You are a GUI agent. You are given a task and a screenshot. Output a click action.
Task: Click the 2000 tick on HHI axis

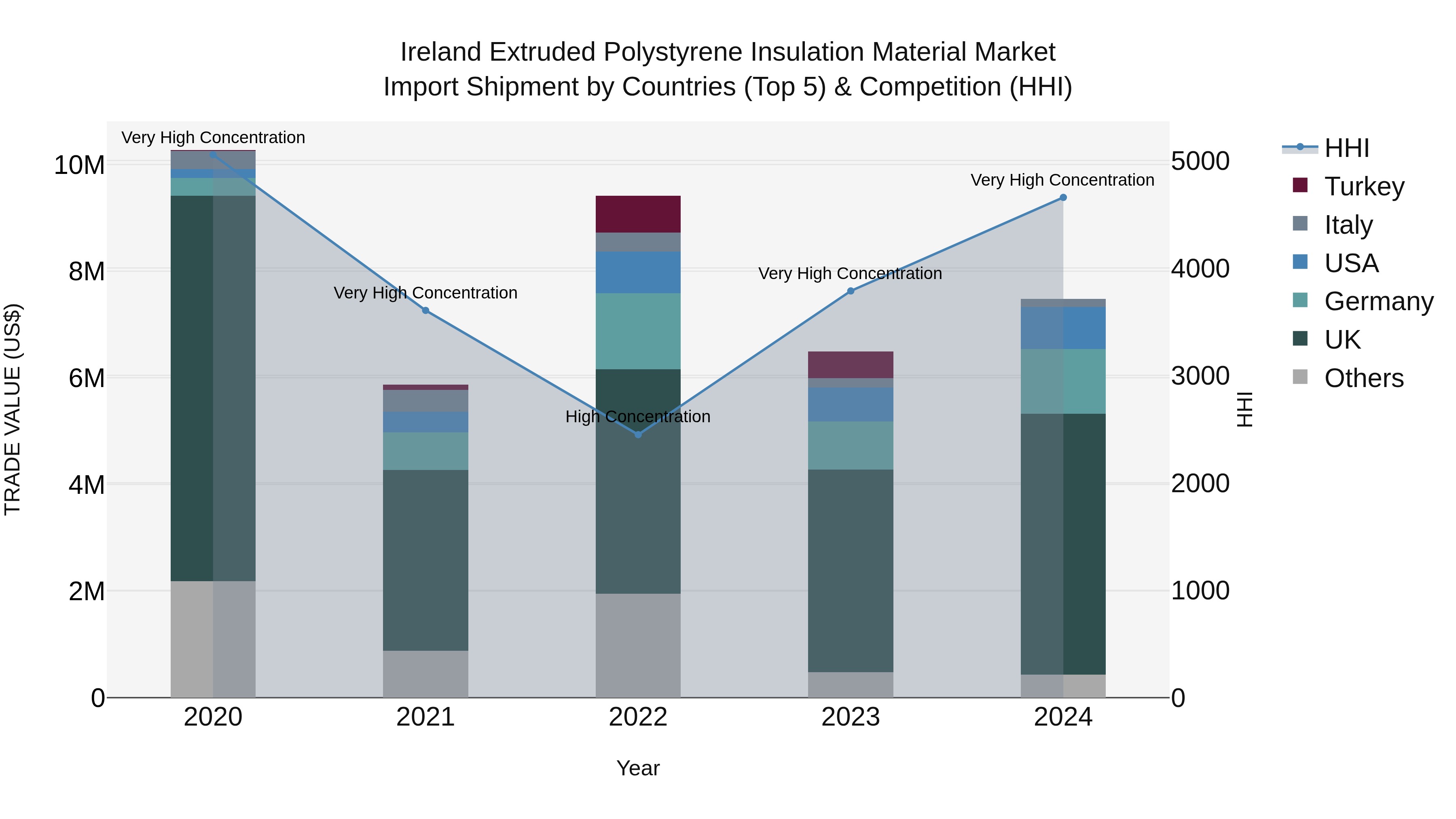click(1200, 483)
